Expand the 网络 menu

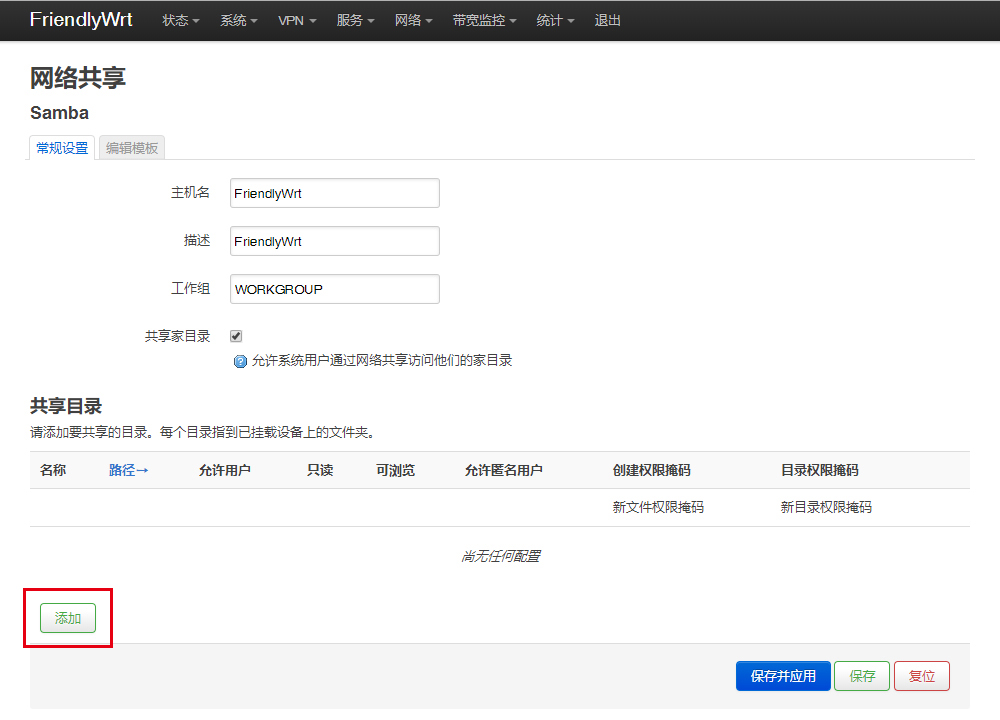click(x=413, y=20)
